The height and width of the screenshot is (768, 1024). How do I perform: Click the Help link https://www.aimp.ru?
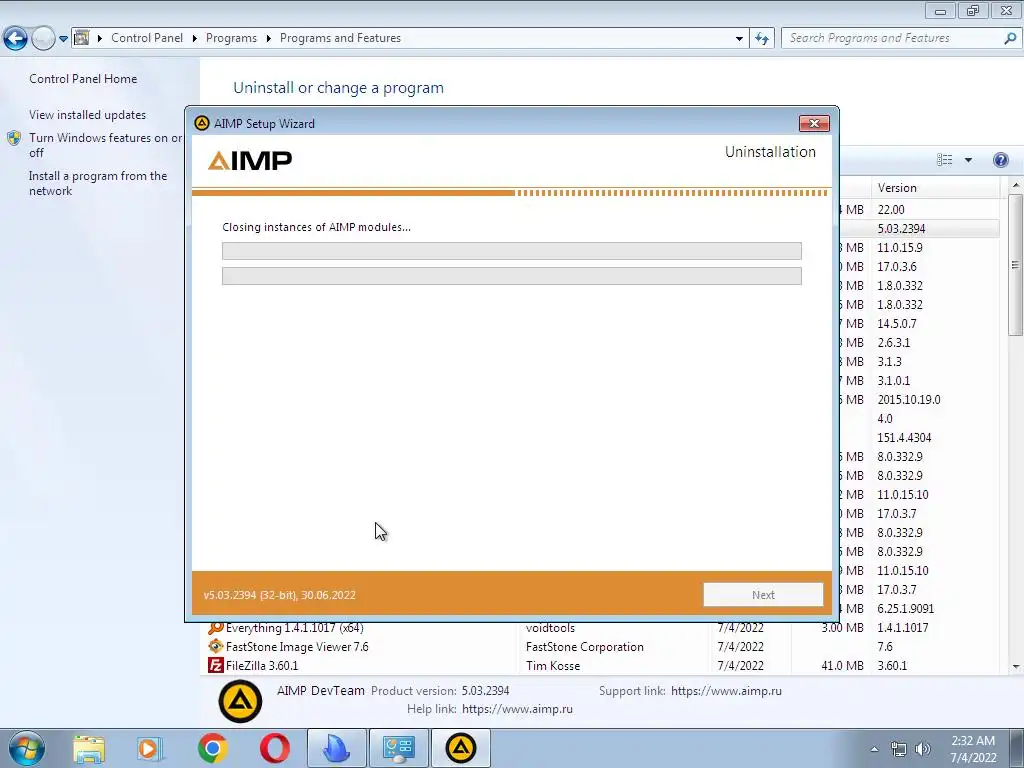pos(517,709)
